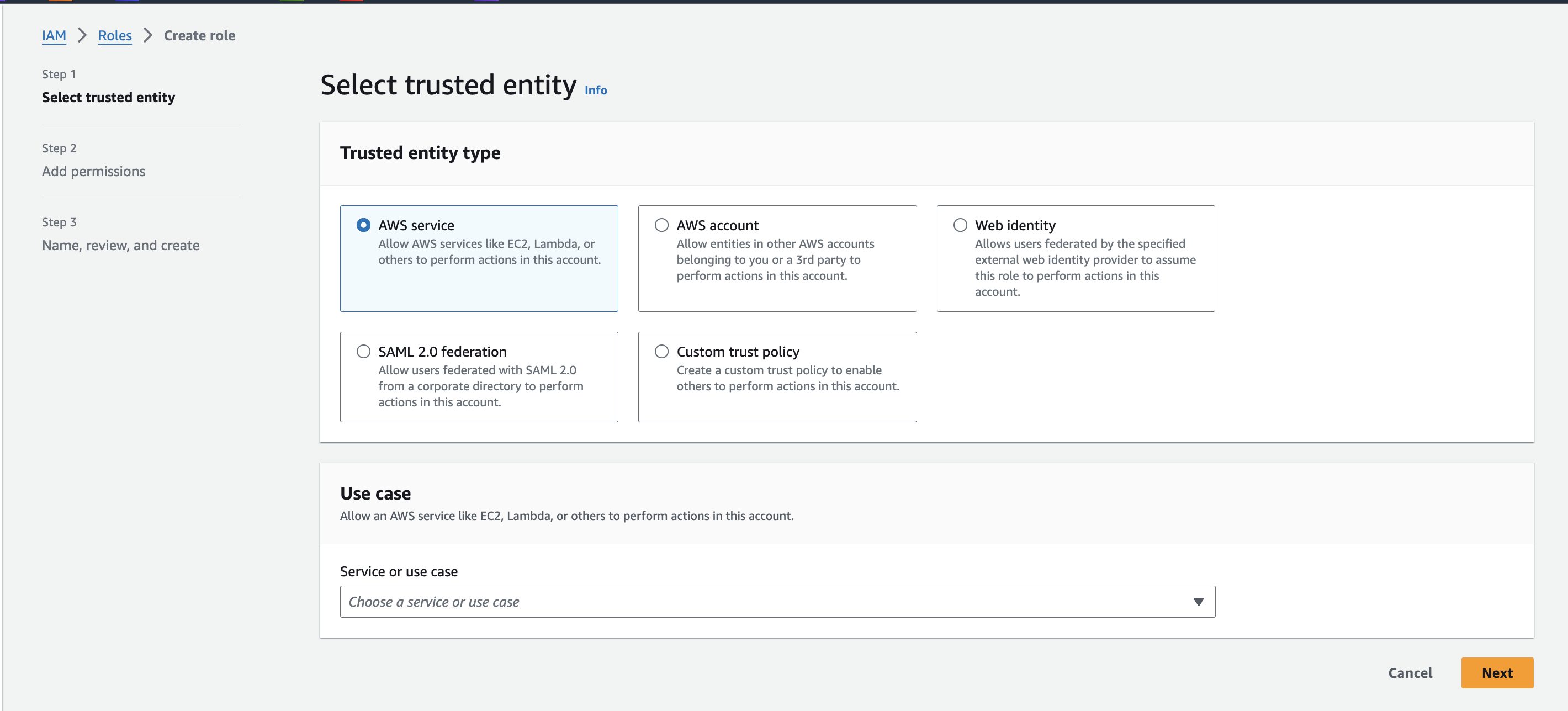
Task: Go to the Roles breadcrumb link
Action: [114, 35]
